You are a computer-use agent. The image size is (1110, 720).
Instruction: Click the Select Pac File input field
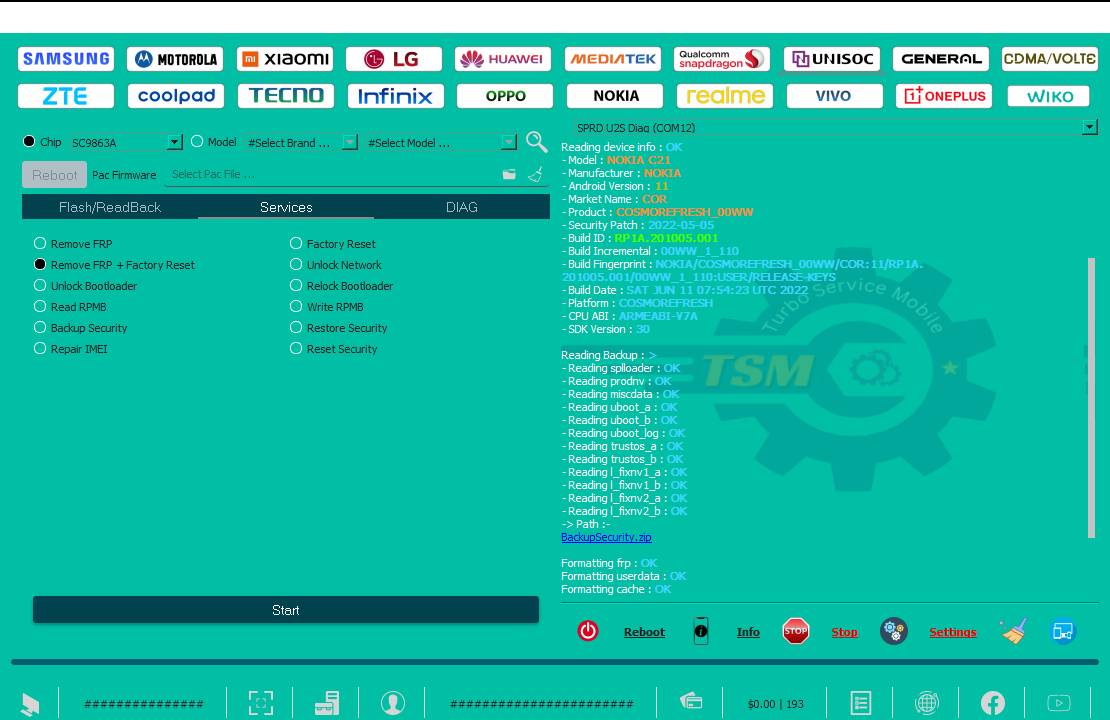(333, 174)
